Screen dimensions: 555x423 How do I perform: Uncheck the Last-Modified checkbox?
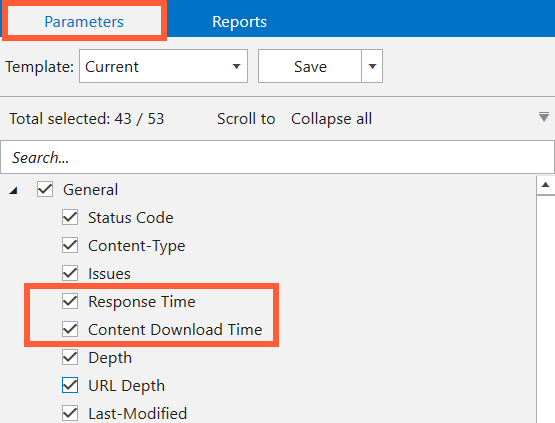click(x=70, y=413)
